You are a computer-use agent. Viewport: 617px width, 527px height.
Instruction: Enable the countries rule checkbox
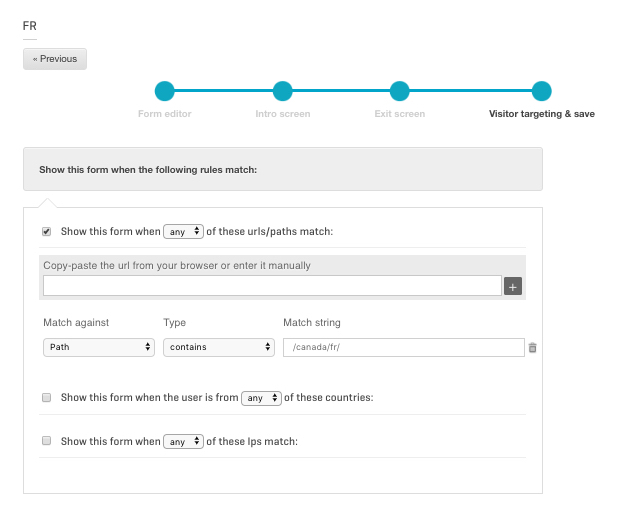46,398
